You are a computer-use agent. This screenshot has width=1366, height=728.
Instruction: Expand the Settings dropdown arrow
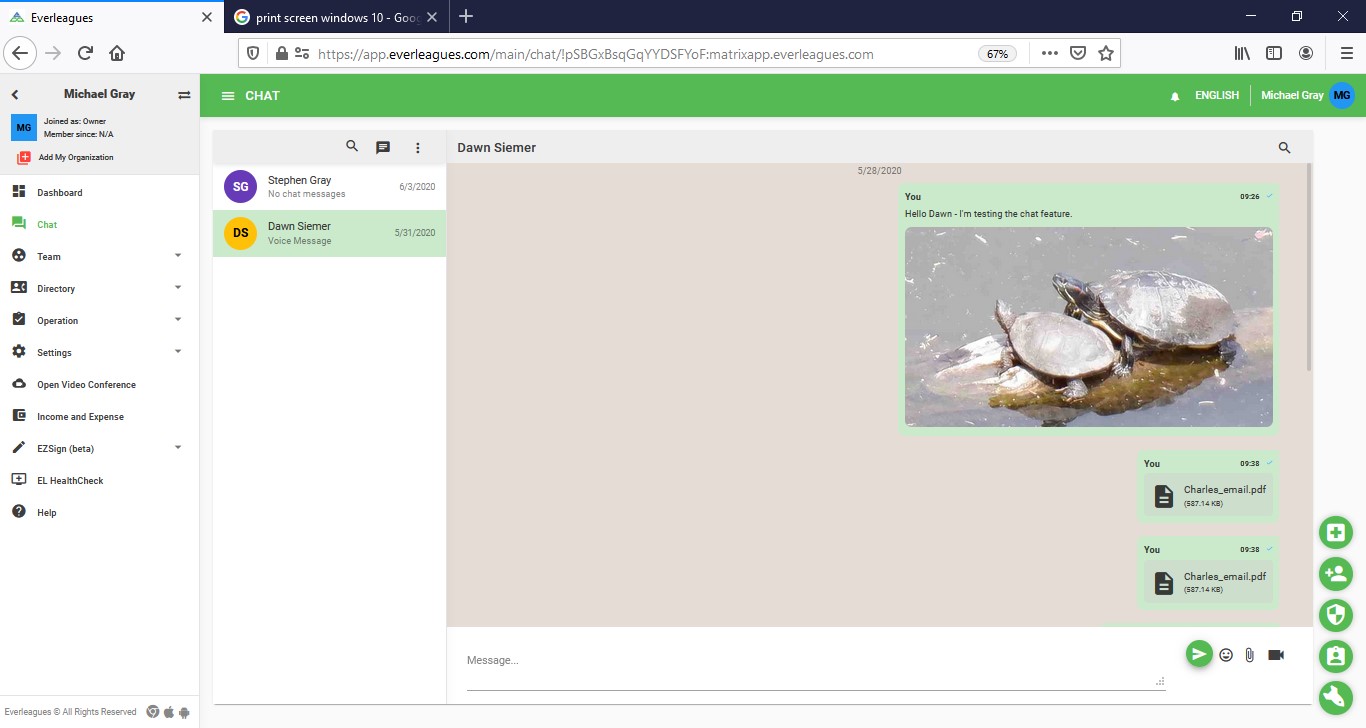click(178, 352)
